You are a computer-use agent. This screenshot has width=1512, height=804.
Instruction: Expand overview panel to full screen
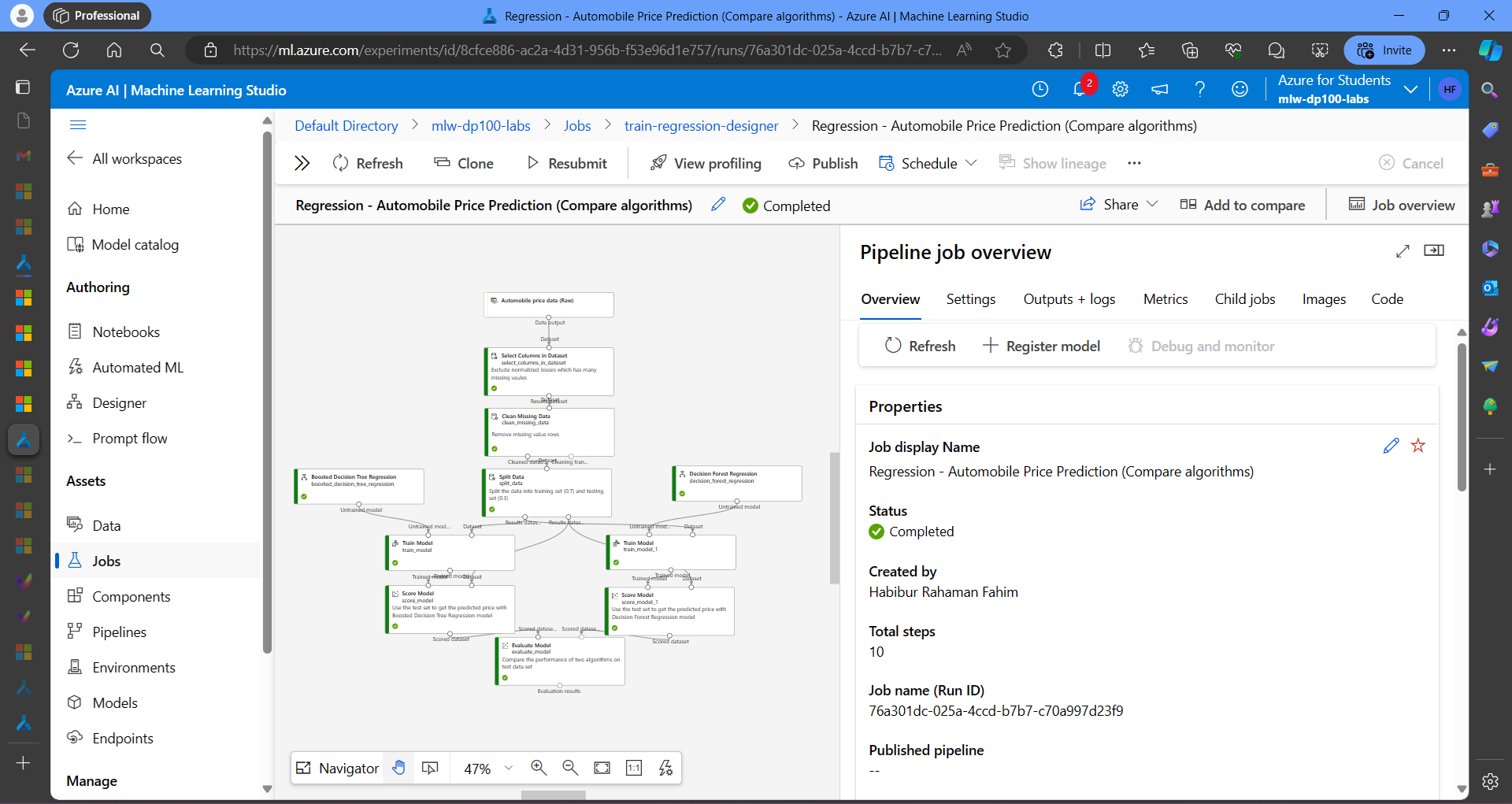coord(1403,251)
